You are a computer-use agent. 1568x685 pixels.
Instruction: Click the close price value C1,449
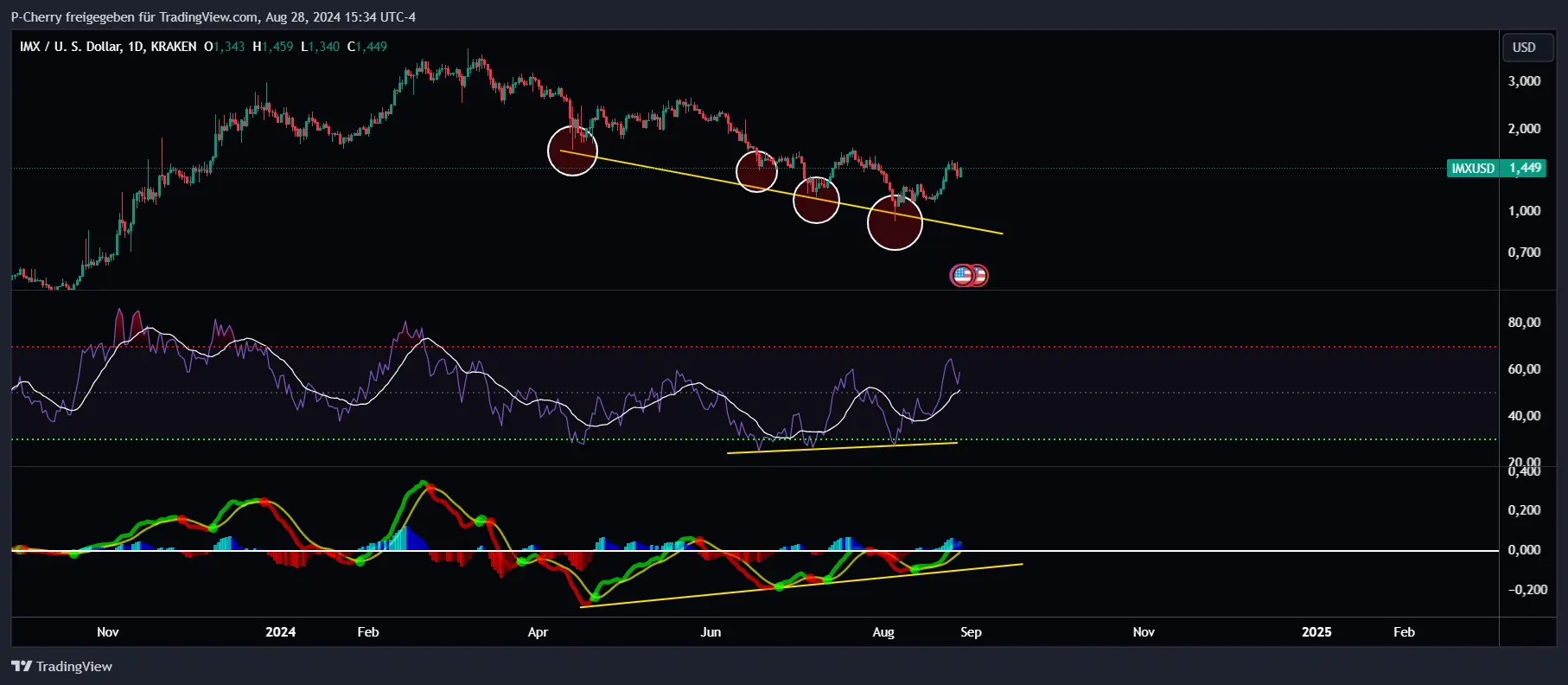click(x=367, y=47)
